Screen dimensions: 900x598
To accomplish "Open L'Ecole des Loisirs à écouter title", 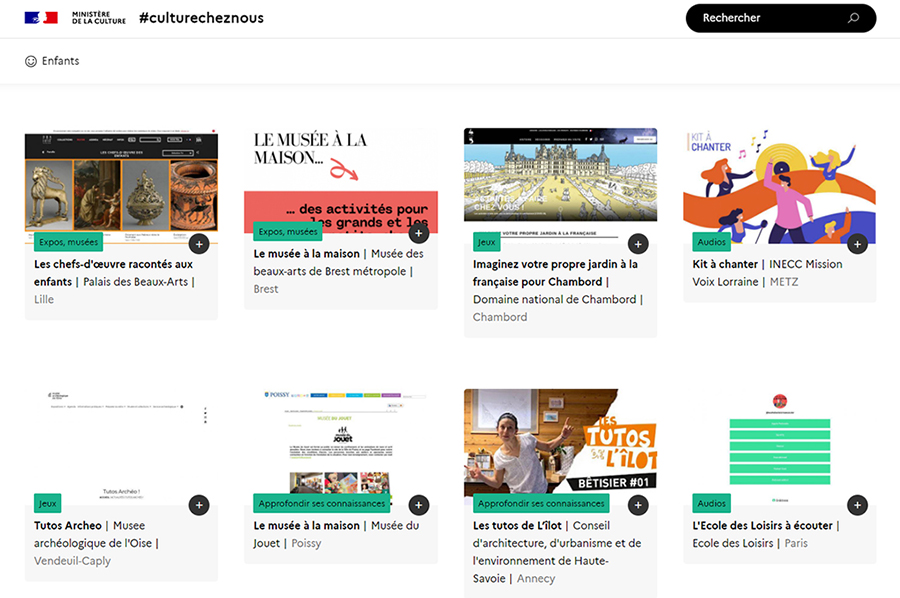I will click(x=762, y=525).
